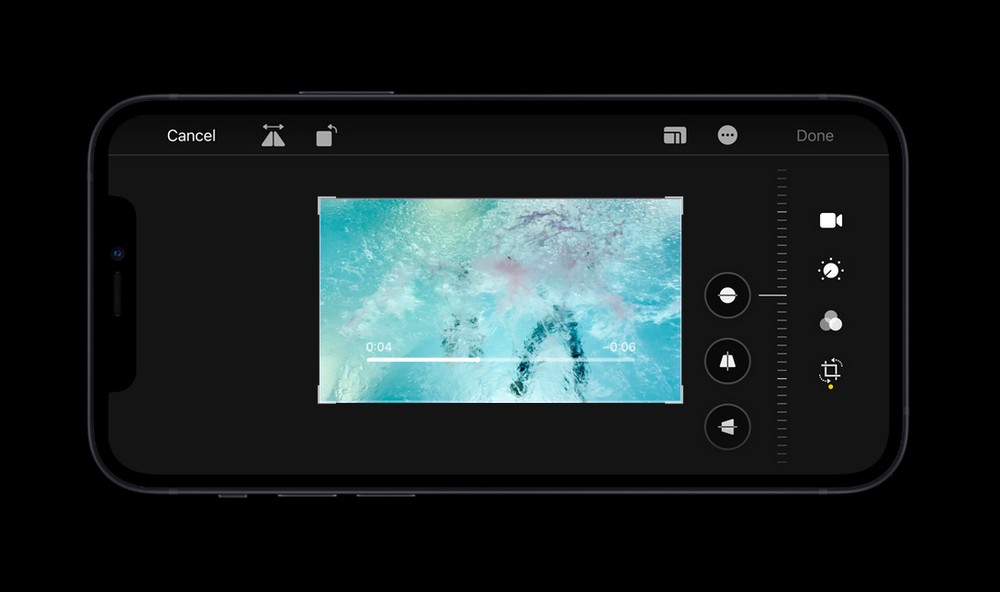Select the horizontal perspective tool

(x=727, y=427)
